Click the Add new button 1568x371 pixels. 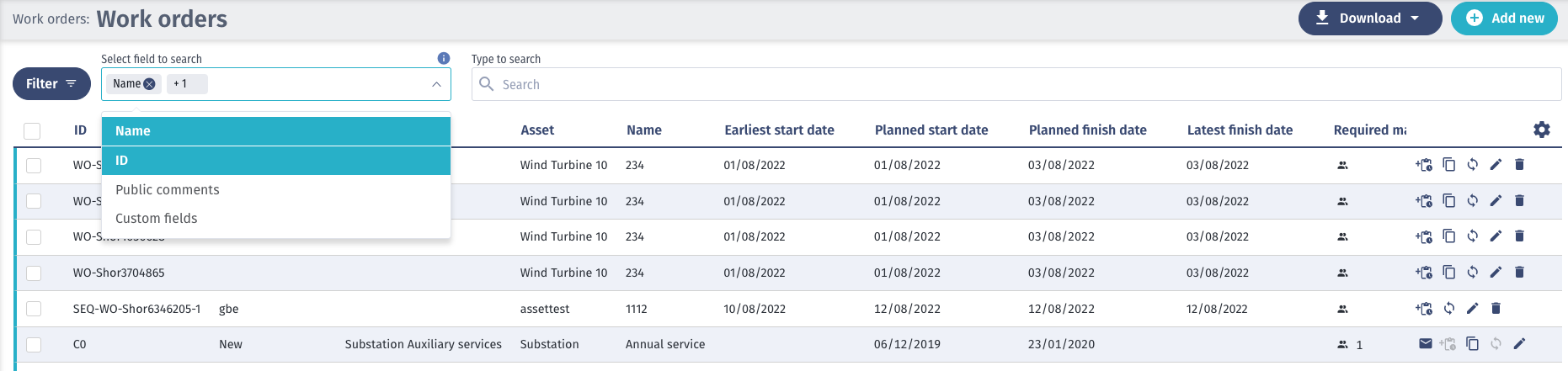click(x=1504, y=19)
